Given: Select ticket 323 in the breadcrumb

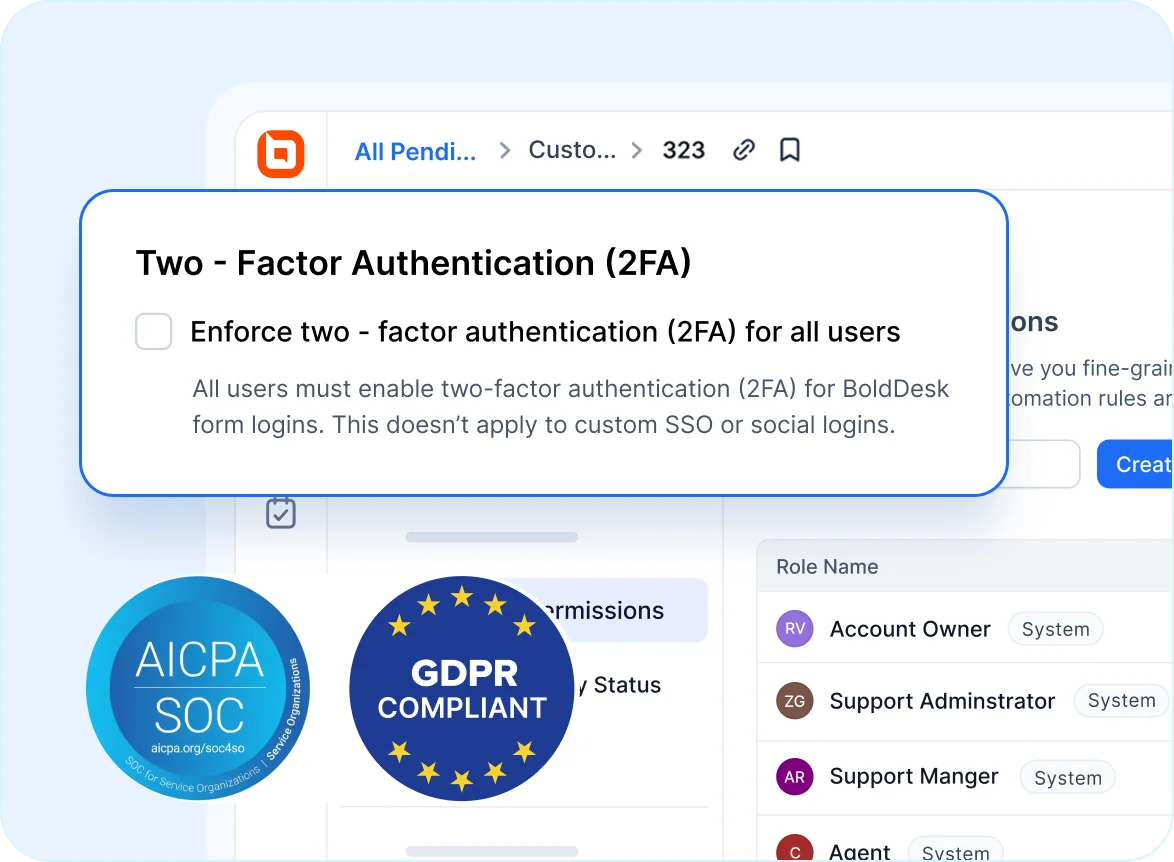Looking at the screenshot, I should coord(684,150).
